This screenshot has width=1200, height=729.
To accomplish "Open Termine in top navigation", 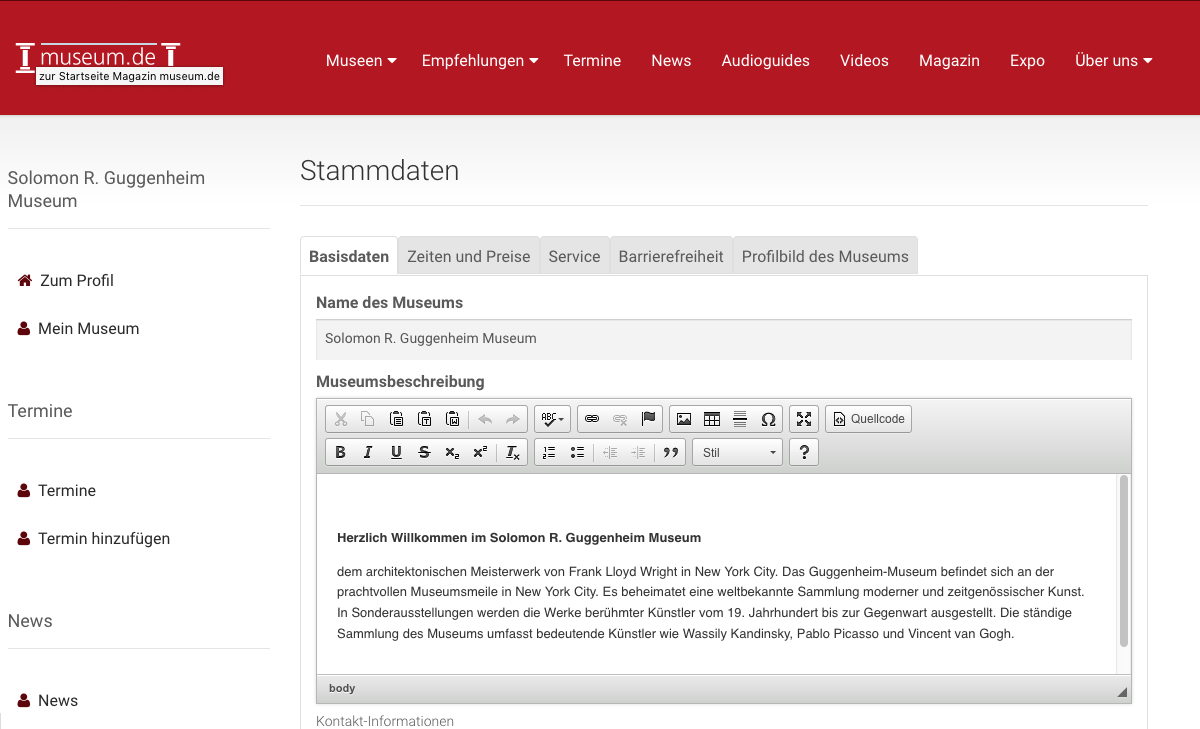I will click(592, 61).
